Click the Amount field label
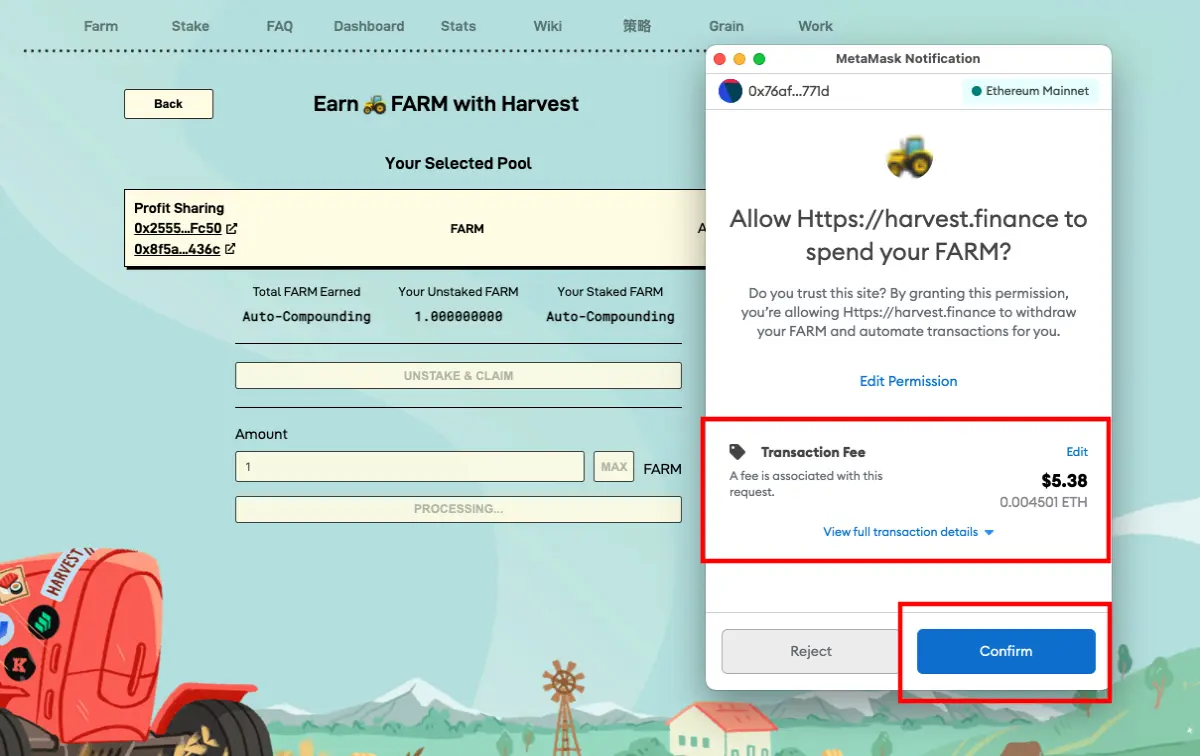This screenshot has width=1200, height=756. pos(261,434)
